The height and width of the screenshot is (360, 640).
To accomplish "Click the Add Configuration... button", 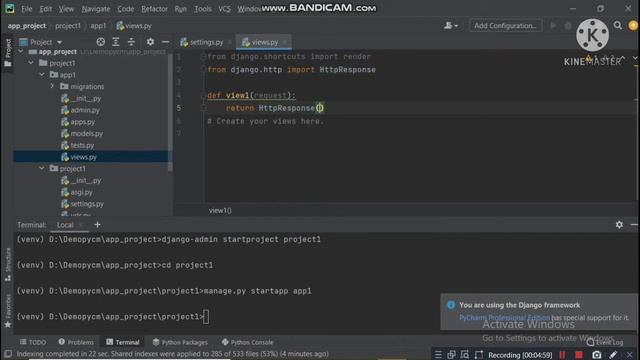I will click(x=505, y=25).
